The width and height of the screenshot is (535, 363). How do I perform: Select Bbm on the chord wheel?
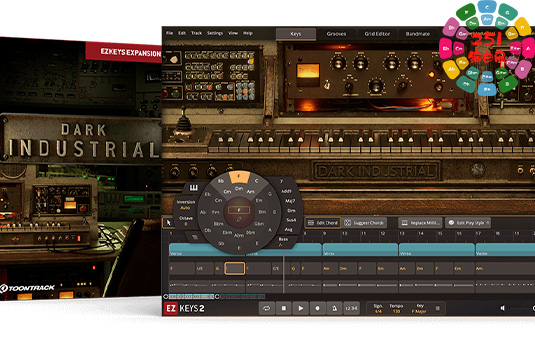click(x=218, y=224)
